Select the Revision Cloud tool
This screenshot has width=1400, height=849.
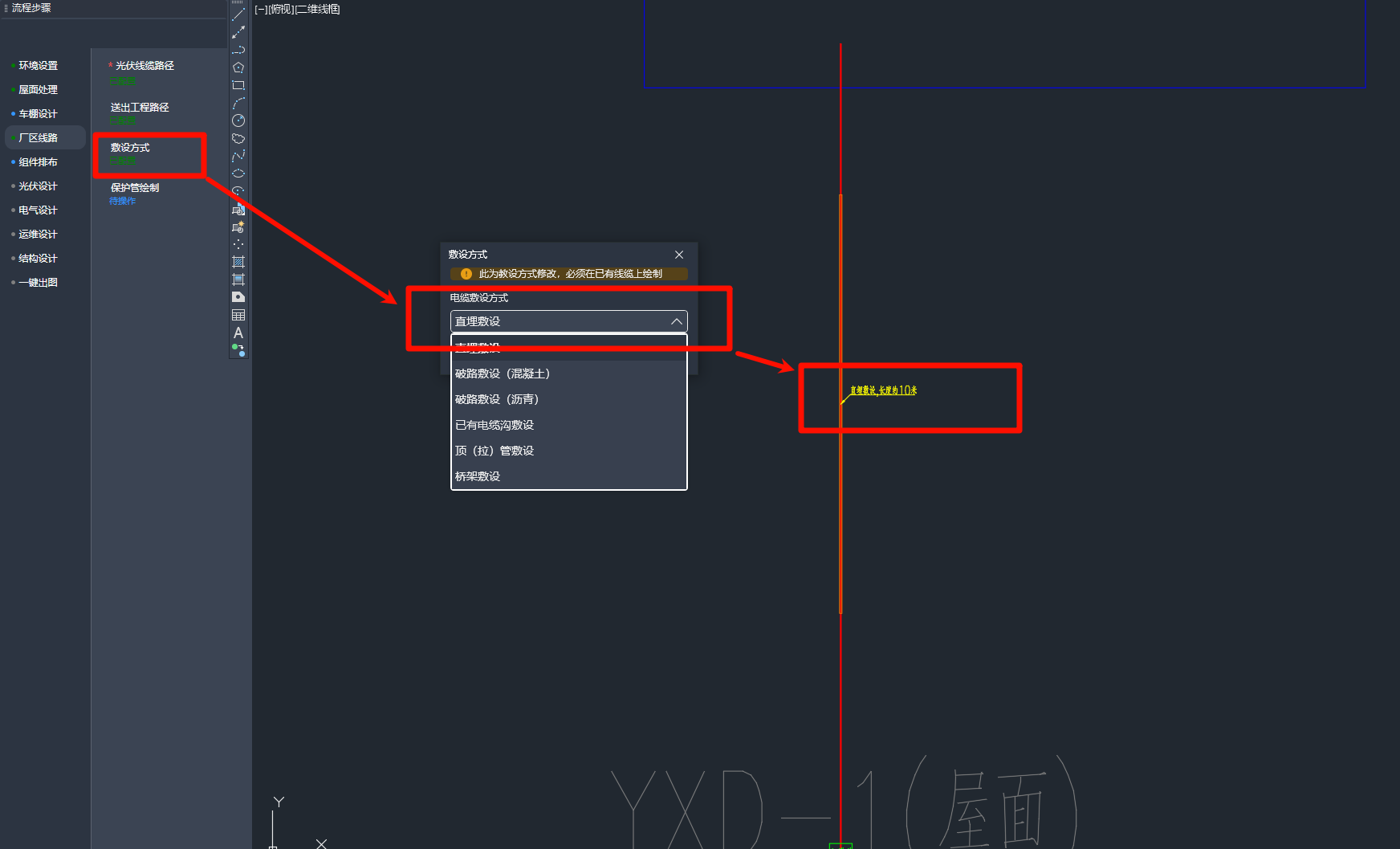238,138
